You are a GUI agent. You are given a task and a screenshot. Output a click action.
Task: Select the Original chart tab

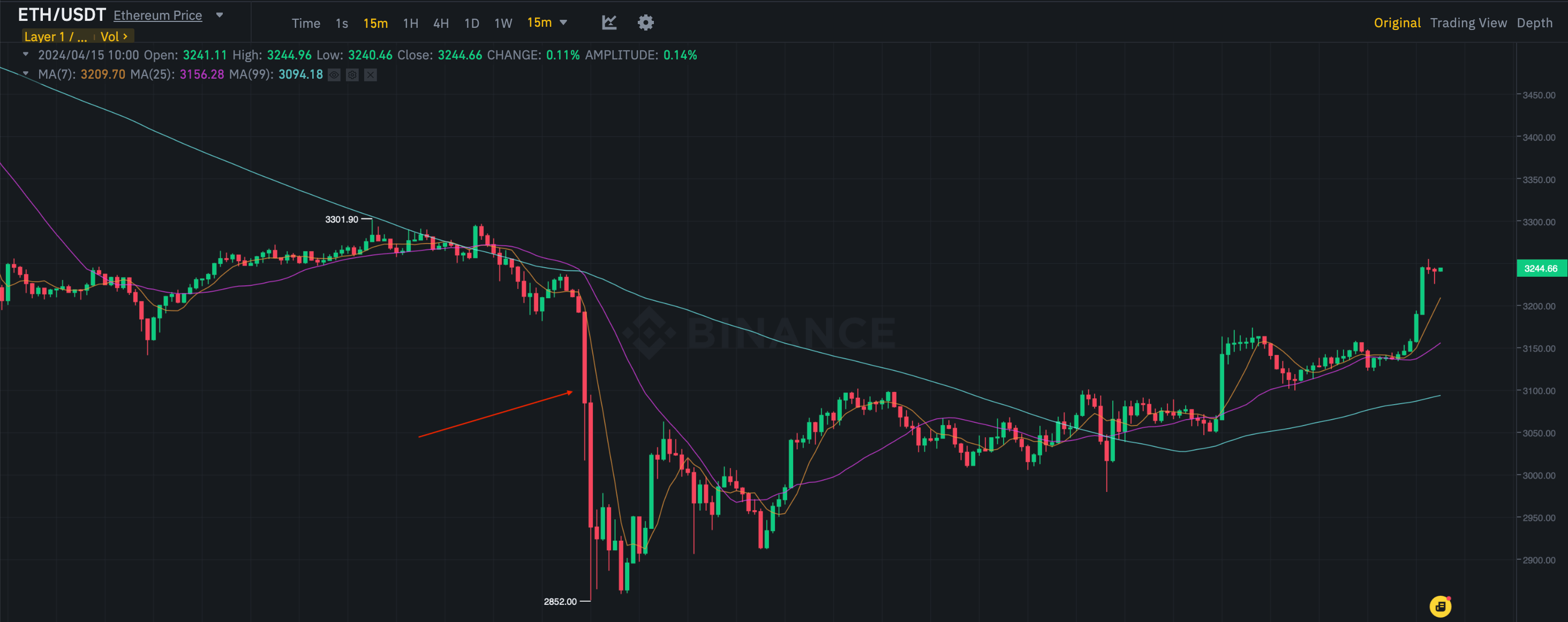pyautogui.click(x=1396, y=22)
